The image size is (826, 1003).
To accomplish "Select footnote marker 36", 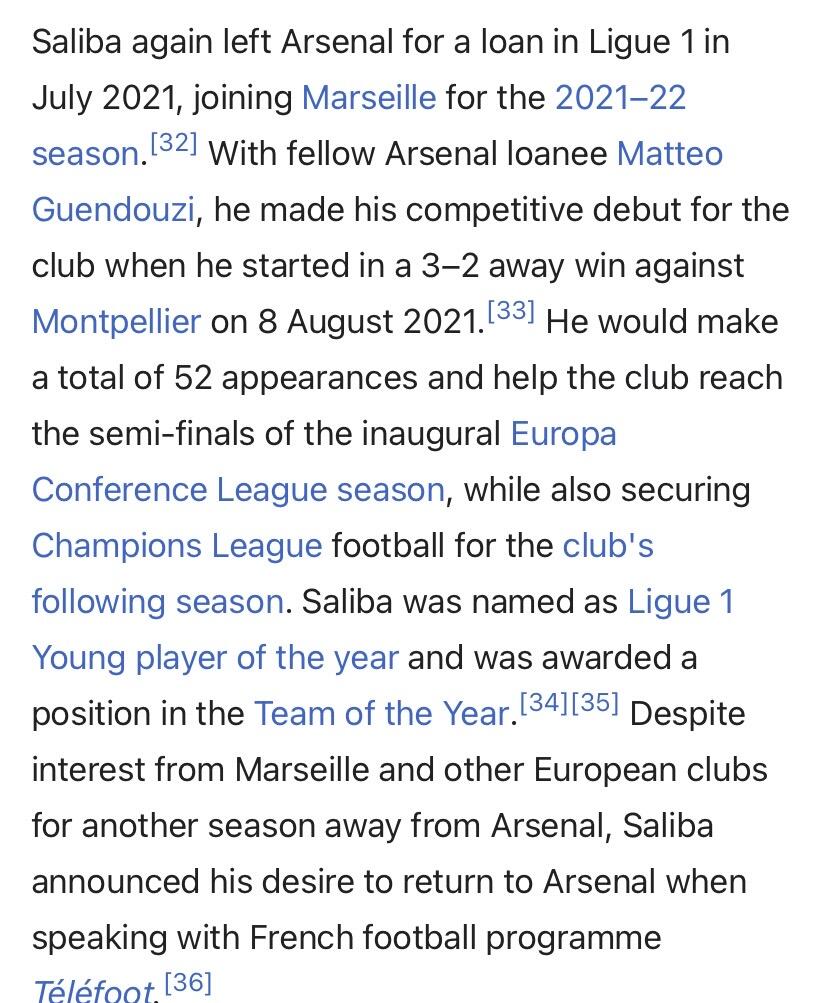I will [187, 984].
